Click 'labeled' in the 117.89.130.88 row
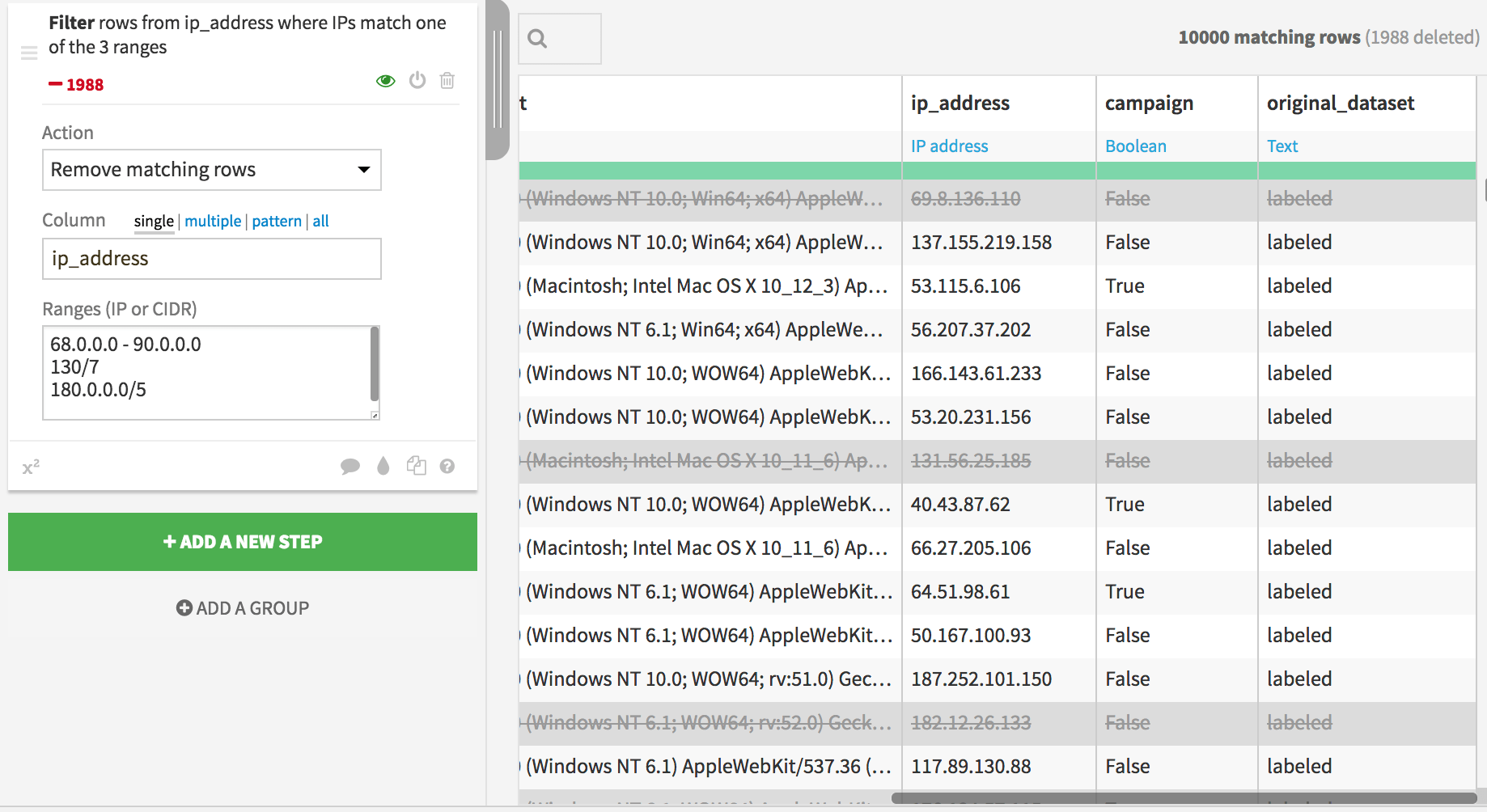The width and height of the screenshot is (1487, 812). 1299,767
